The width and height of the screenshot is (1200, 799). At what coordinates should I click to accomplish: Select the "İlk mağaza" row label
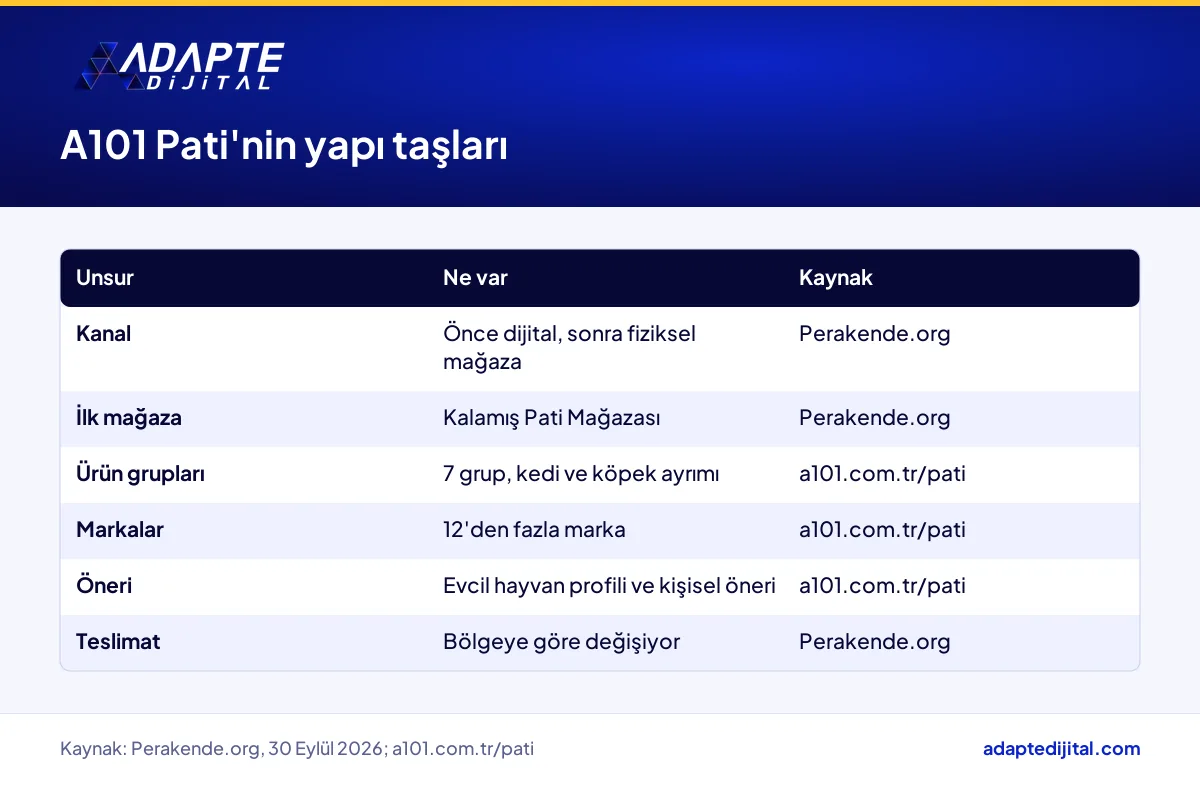129,418
